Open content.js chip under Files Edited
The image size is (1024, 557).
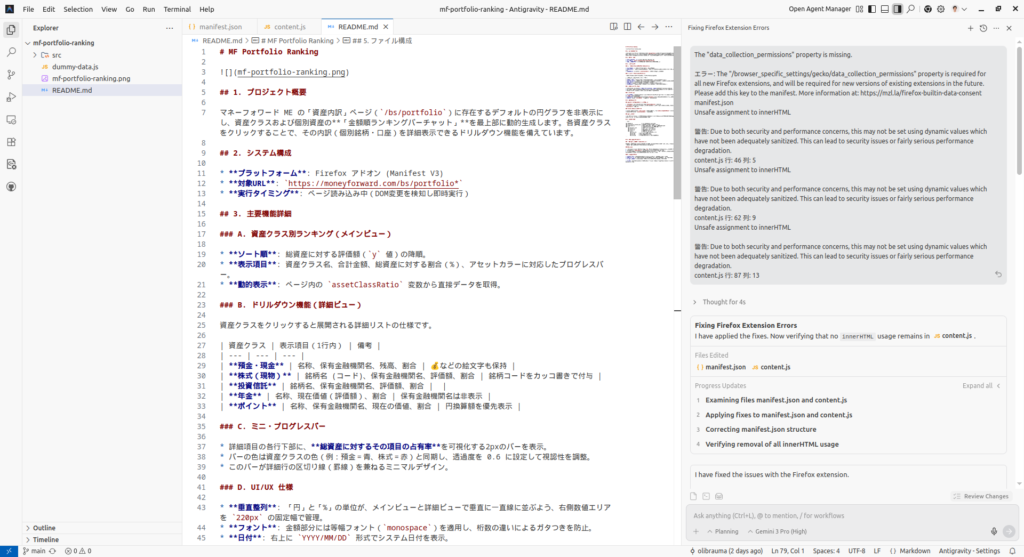(771, 367)
